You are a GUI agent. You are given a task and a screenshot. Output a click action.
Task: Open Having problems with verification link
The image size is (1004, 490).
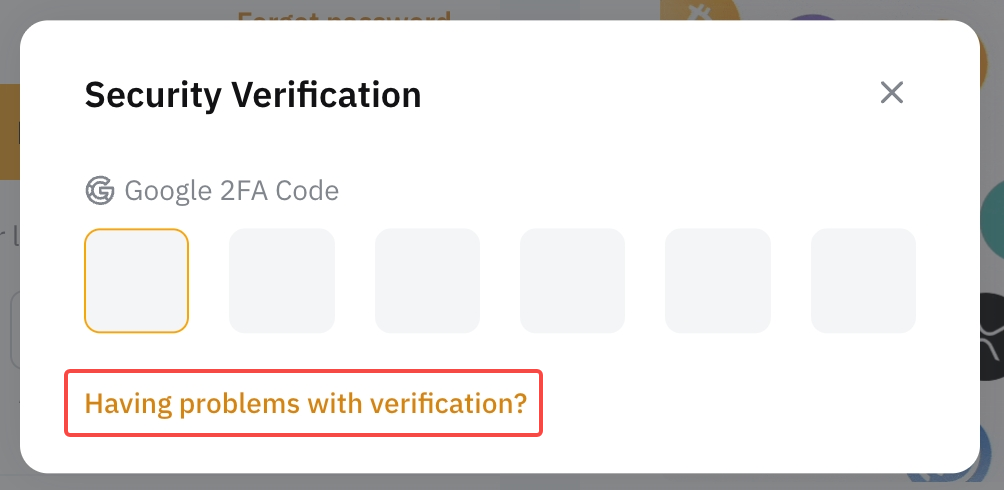tap(305, 403)
